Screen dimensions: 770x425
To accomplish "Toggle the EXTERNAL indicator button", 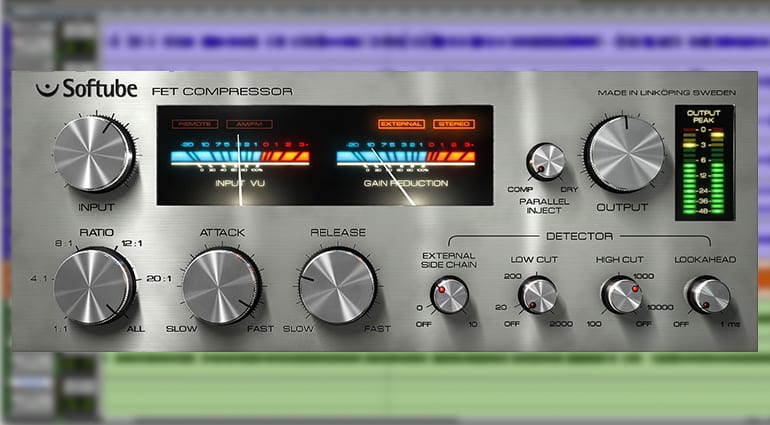I will pos(401,124).
